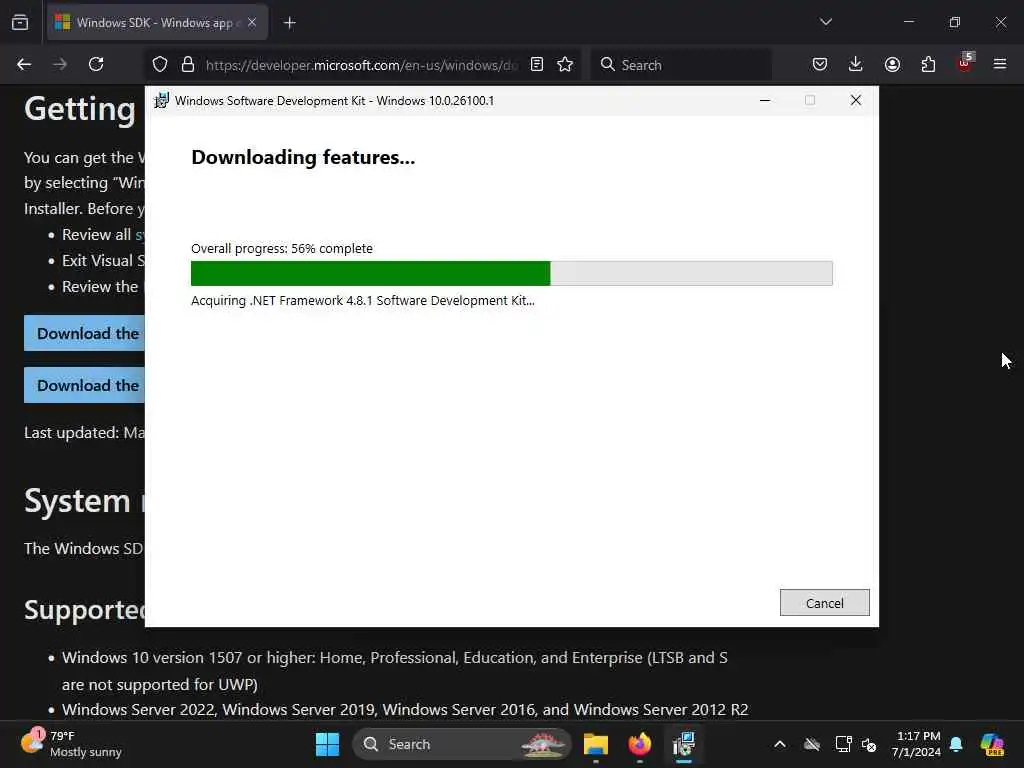The image size is (1024, 768).
Task: Click 'Acquiring .NET Framework 4.8.1' status text
Action: (x=362, y=300)
